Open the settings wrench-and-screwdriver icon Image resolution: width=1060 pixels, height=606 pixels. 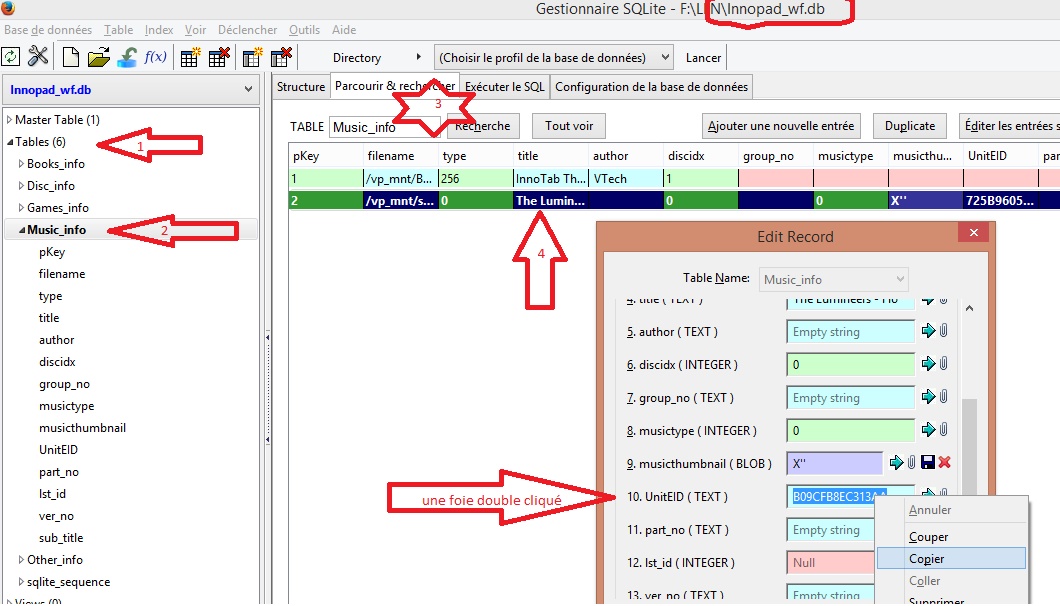(38, 57)
